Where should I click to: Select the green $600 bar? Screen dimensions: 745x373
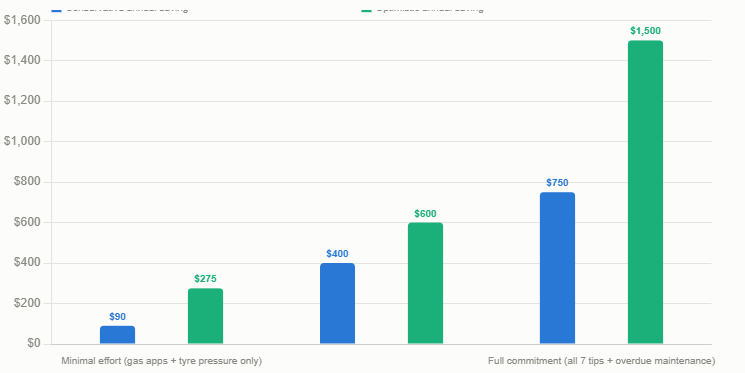pyautogui.click(x=425, y=283)
